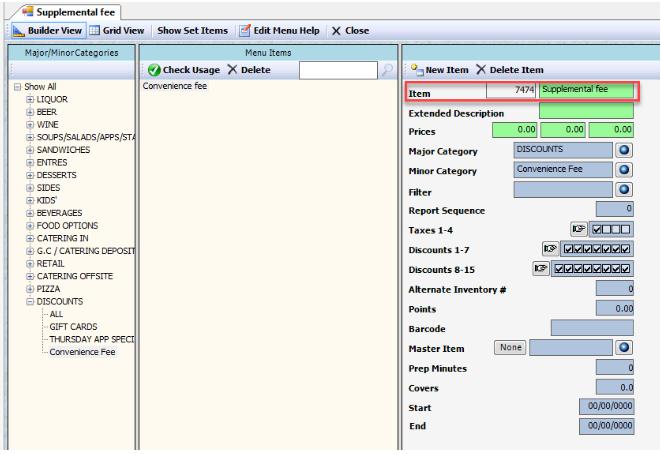Image resolution: width=661 pixels, height=455 pixels.
Task: Click the None button for Master Item
Action: 509,348
